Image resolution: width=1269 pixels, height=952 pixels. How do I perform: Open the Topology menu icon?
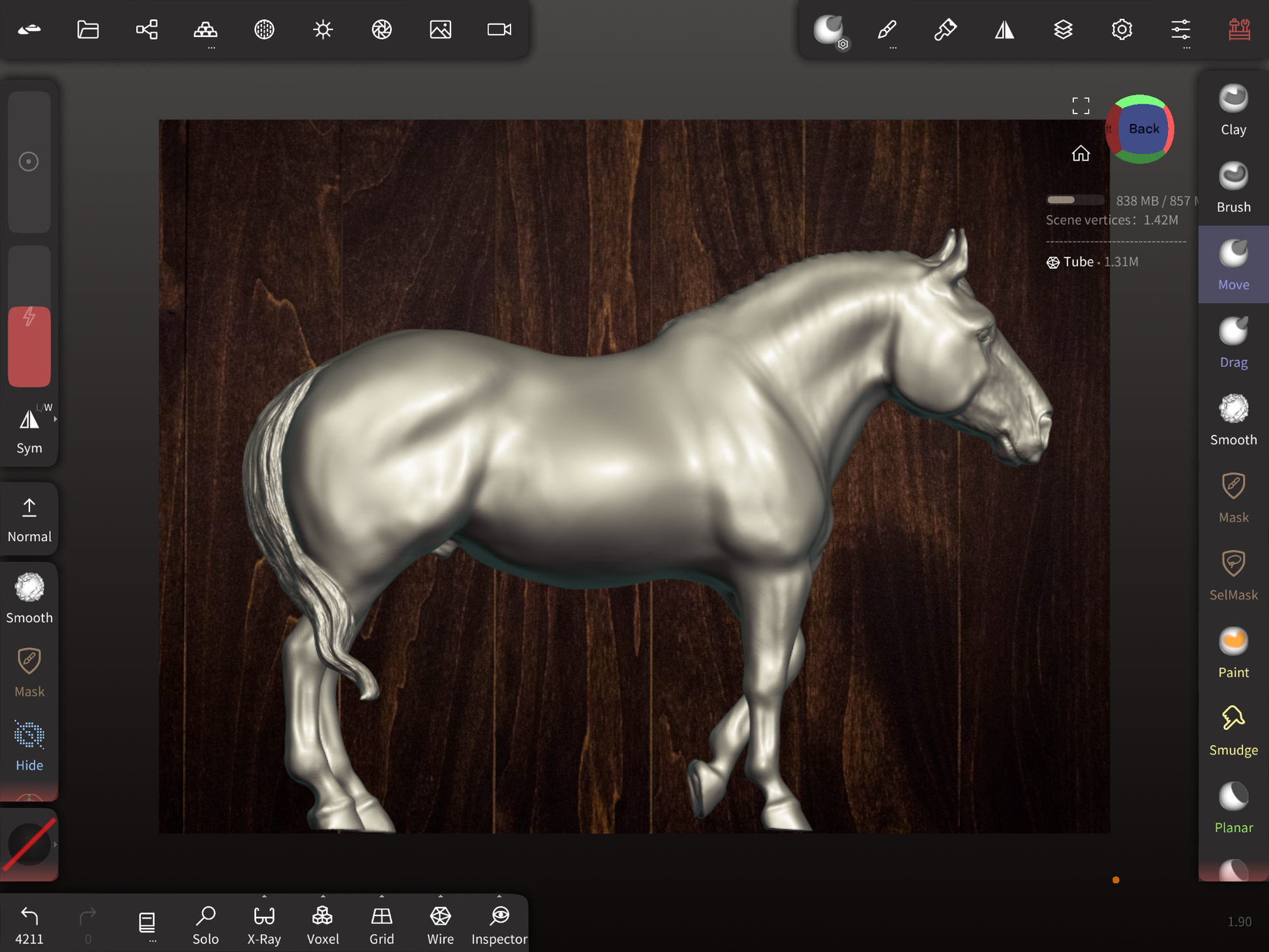tap(205, 29)
